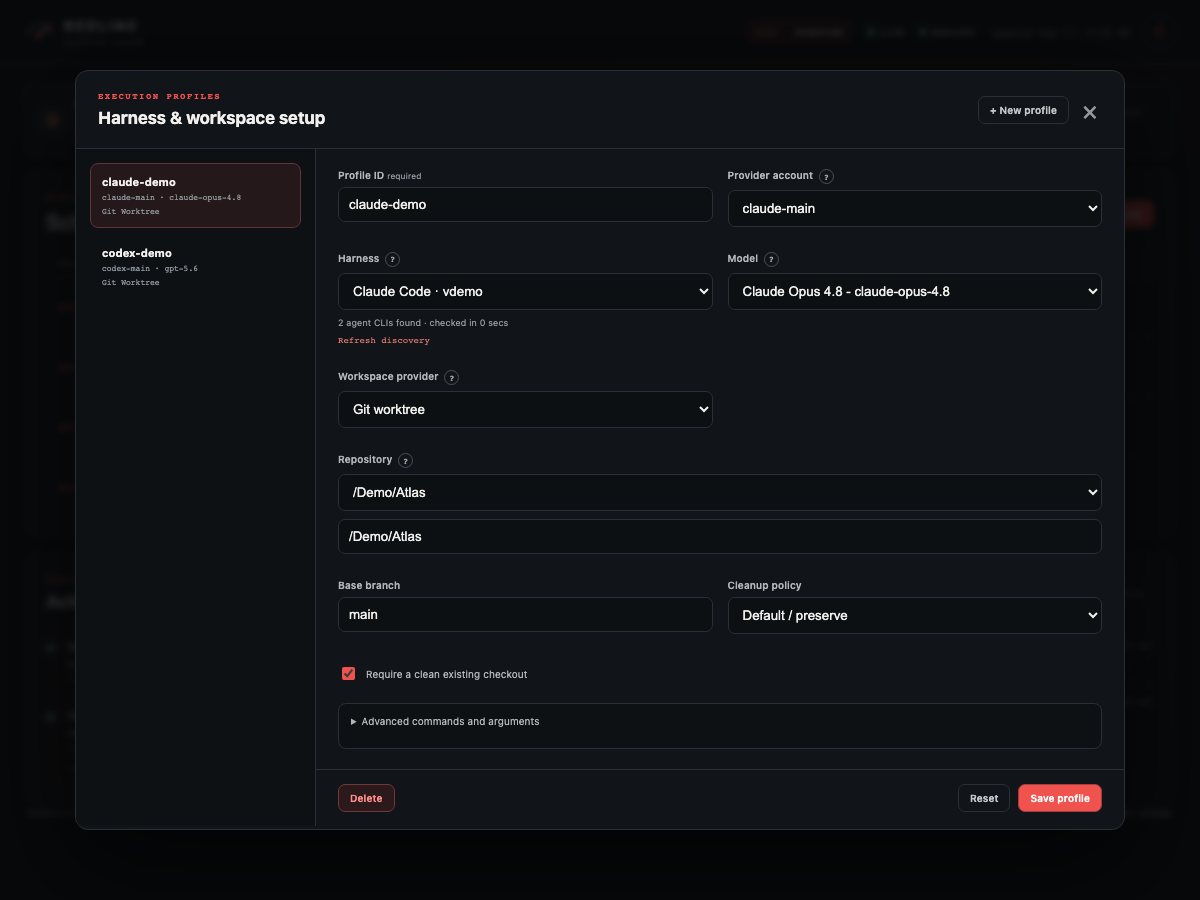The width and height of the screenshot is (1200, 900).
Task: Open help icon next to Model label
Action: coord(771,260)
